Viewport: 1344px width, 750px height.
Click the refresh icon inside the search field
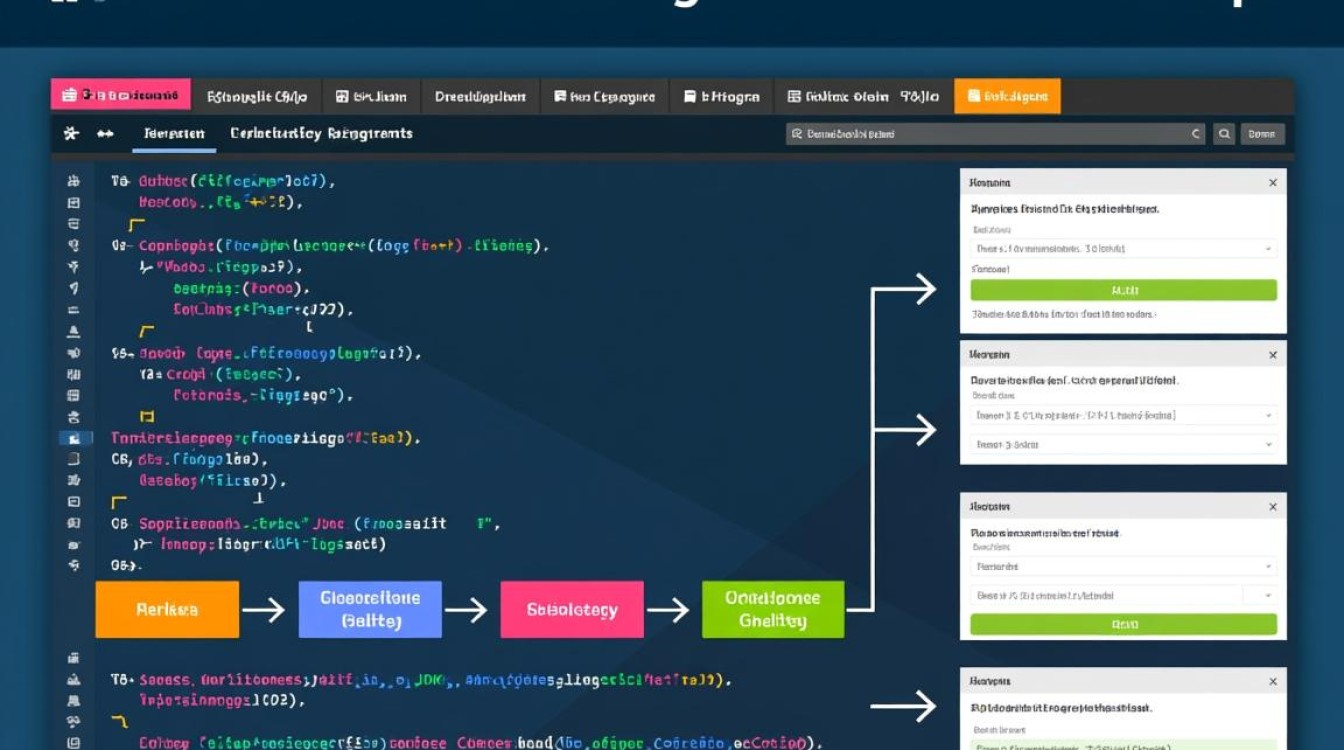tap(1196, 133)
